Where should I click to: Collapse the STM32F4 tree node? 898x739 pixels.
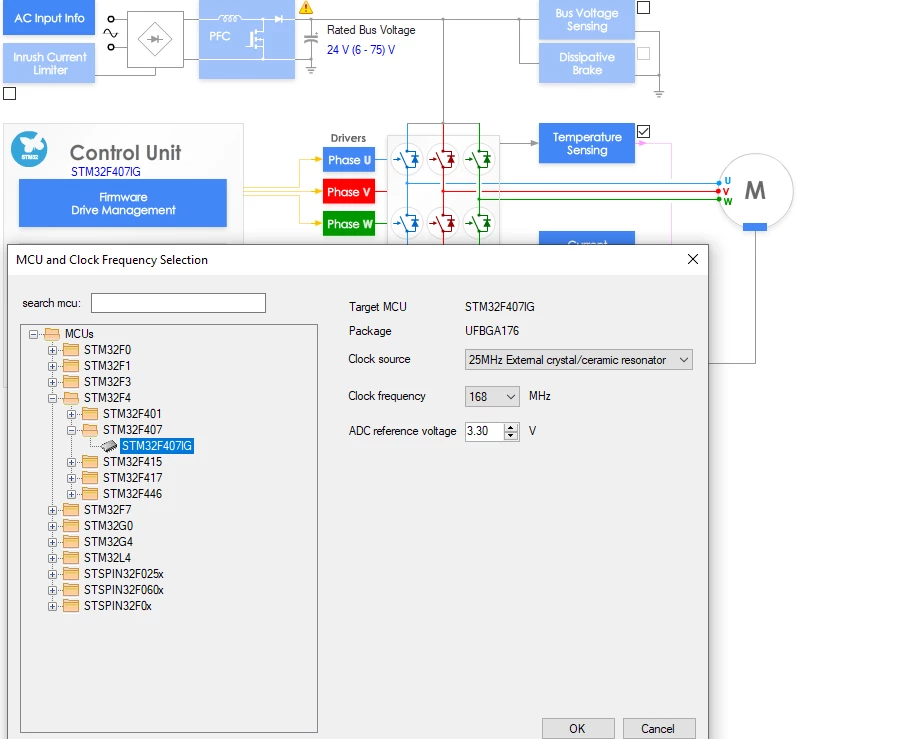52,398
